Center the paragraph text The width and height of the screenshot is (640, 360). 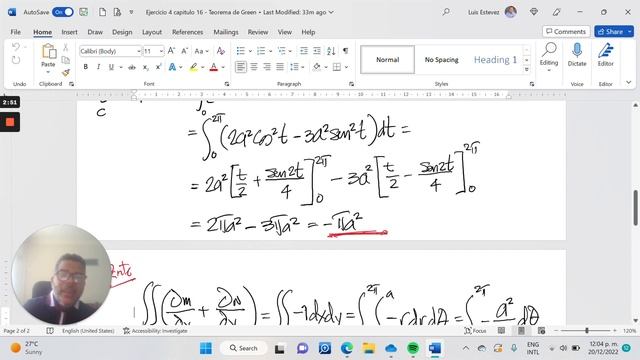pyautogui.click(x=254, y=67)
